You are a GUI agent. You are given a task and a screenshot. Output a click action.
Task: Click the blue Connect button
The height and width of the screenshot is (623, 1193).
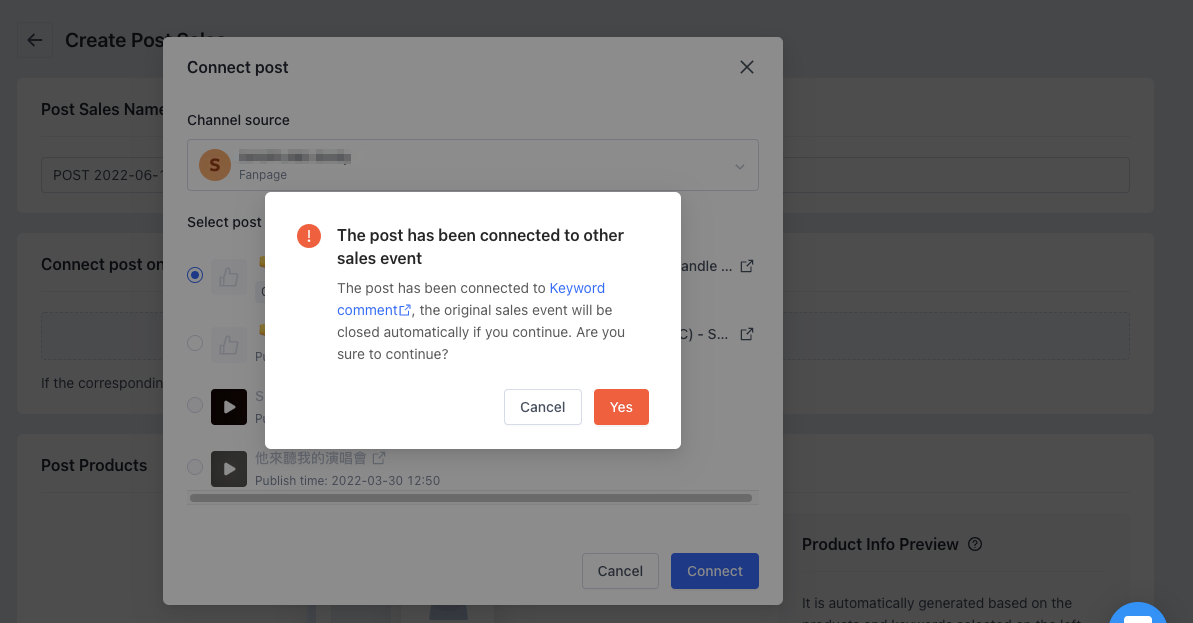pos(714,571)
